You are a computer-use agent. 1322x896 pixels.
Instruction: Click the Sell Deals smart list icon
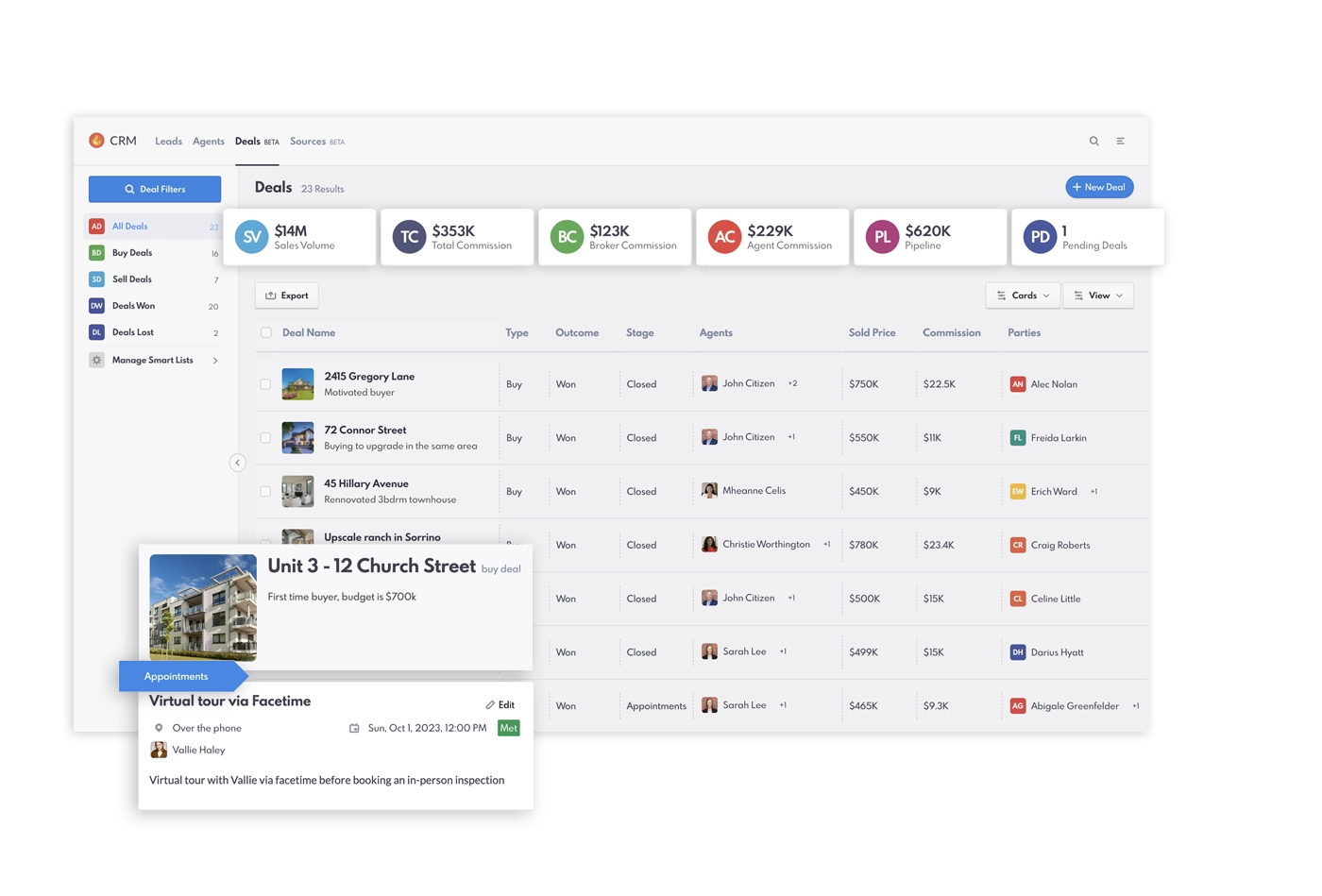click(x=96, y=279)
